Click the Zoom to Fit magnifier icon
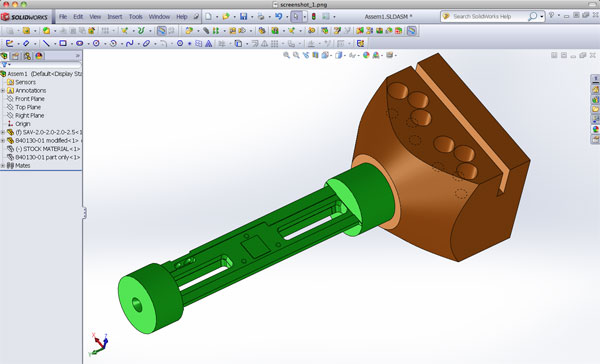This screenshot has width=600, height=364. click(286, 55)
